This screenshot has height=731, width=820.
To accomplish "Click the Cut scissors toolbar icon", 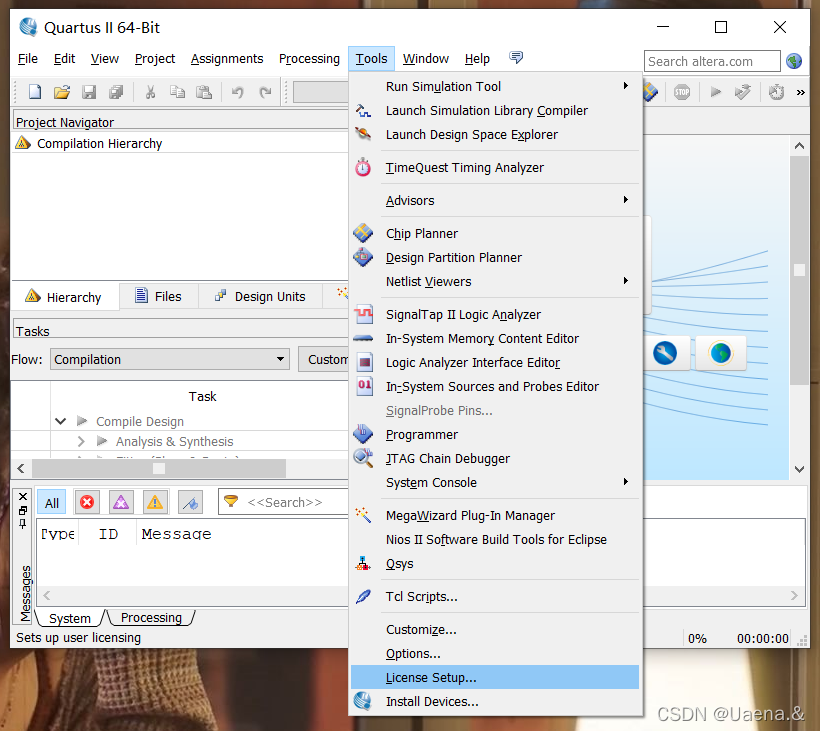I will pos(150,93).
